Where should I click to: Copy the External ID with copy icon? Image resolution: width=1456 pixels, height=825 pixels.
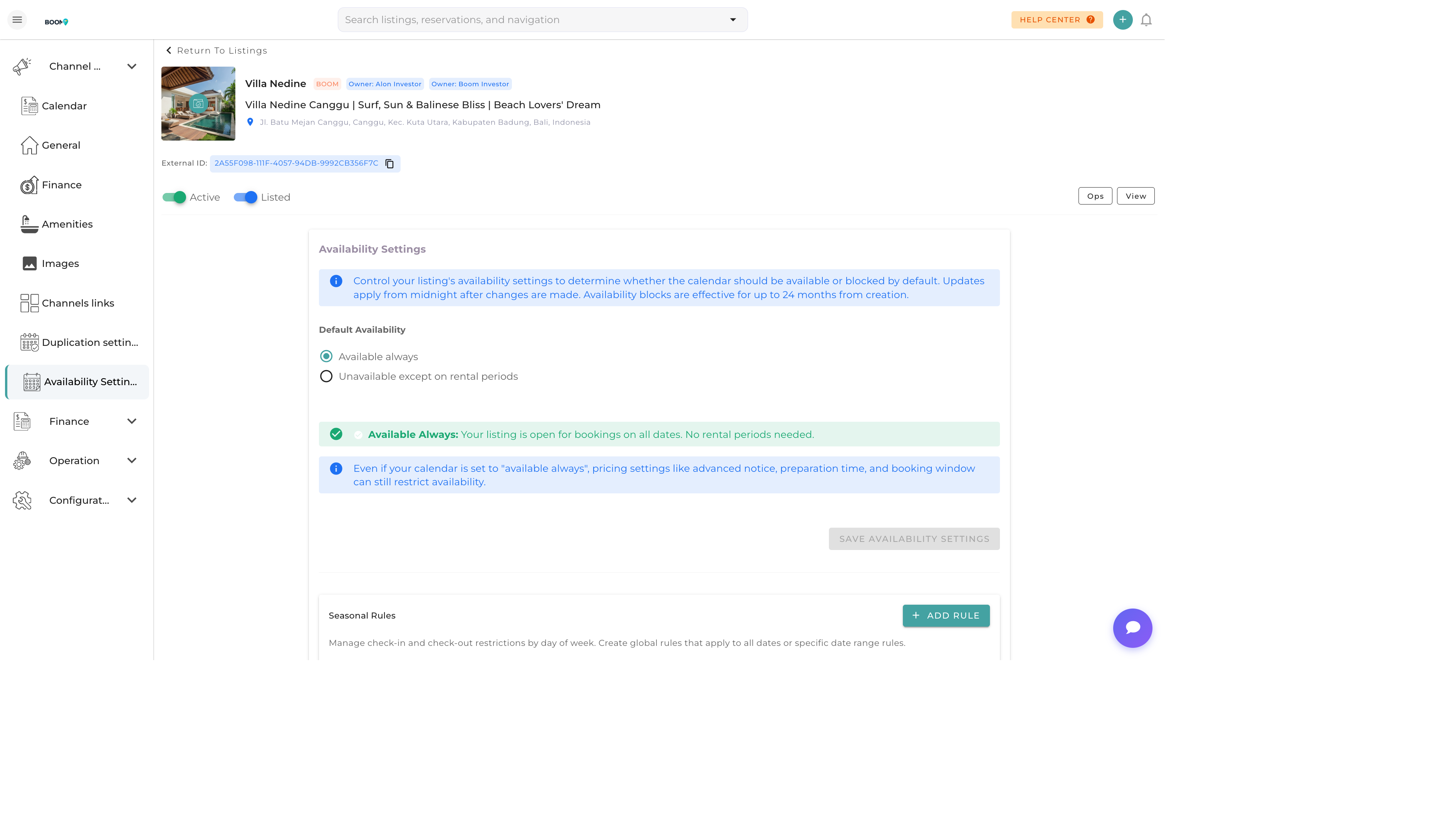pyautogui.click(x=389, y=164)
